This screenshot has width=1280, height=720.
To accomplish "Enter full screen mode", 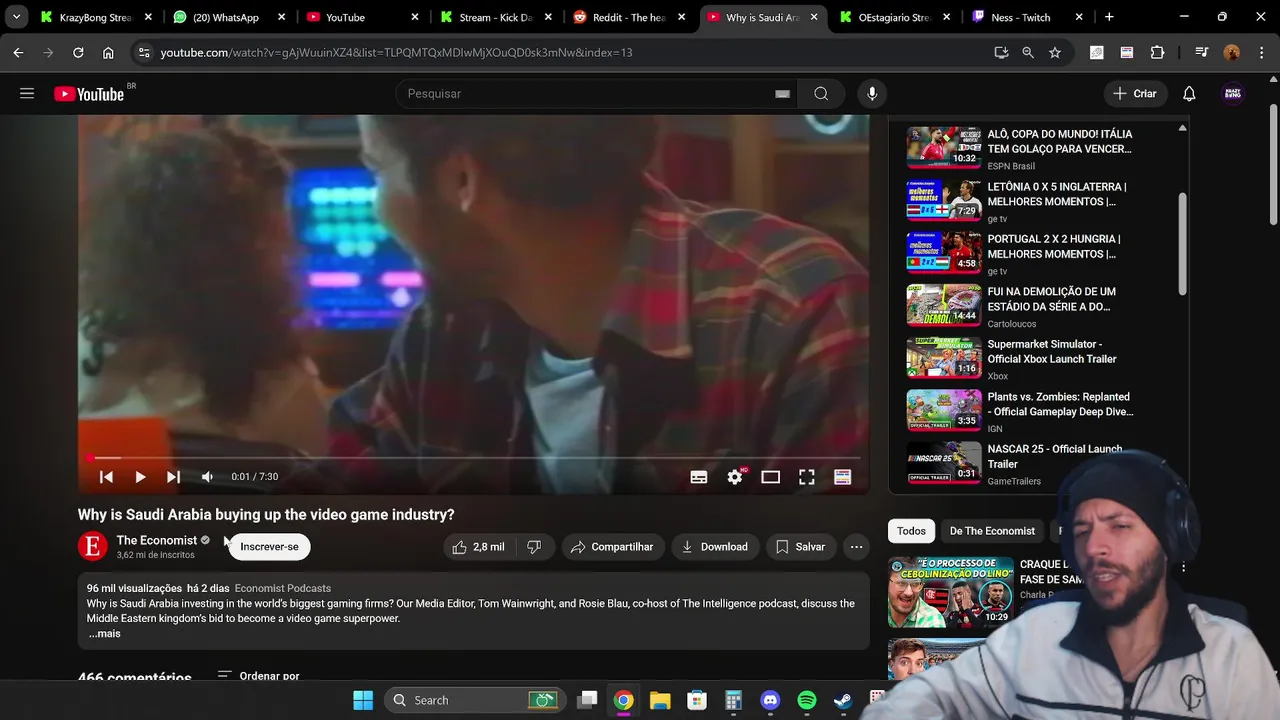I will click(x=806, y=477).
